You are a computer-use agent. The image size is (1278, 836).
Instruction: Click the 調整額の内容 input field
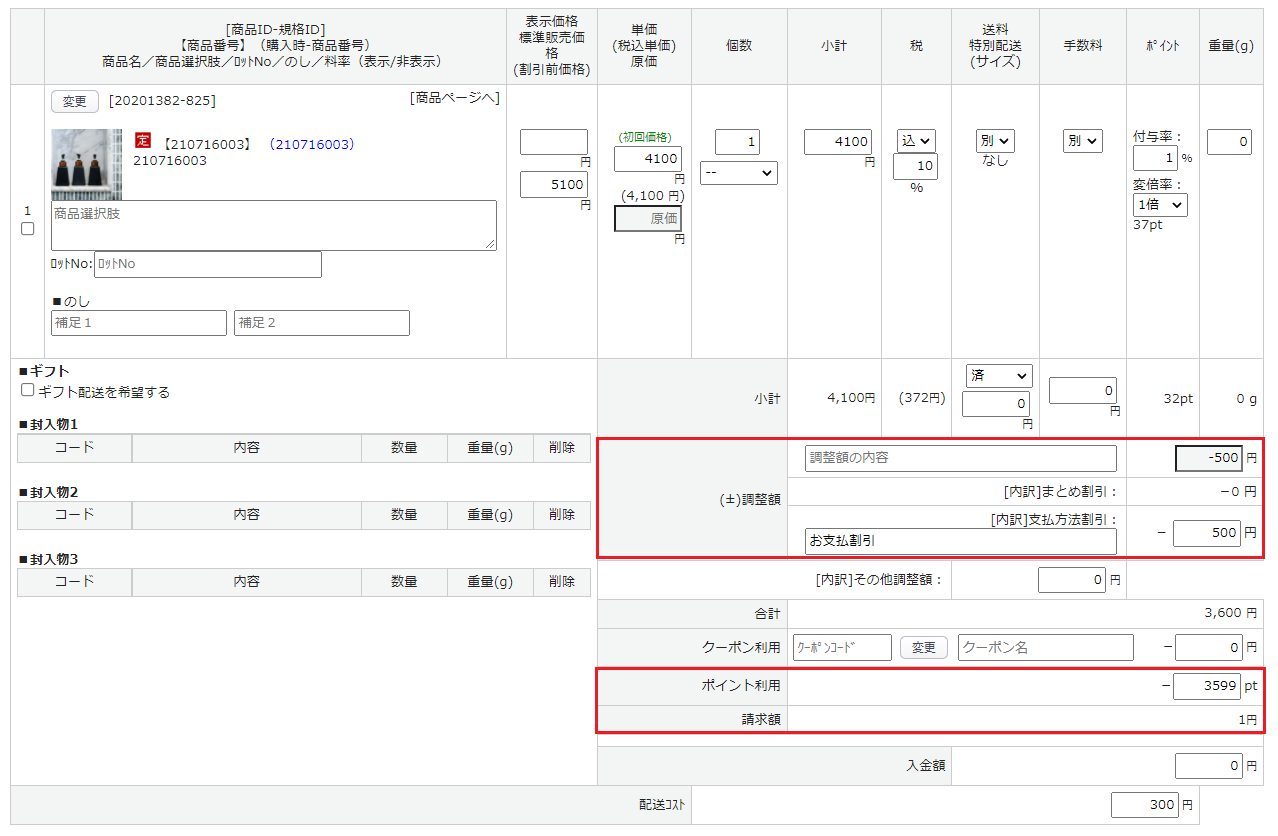click(x=960, y=458)
